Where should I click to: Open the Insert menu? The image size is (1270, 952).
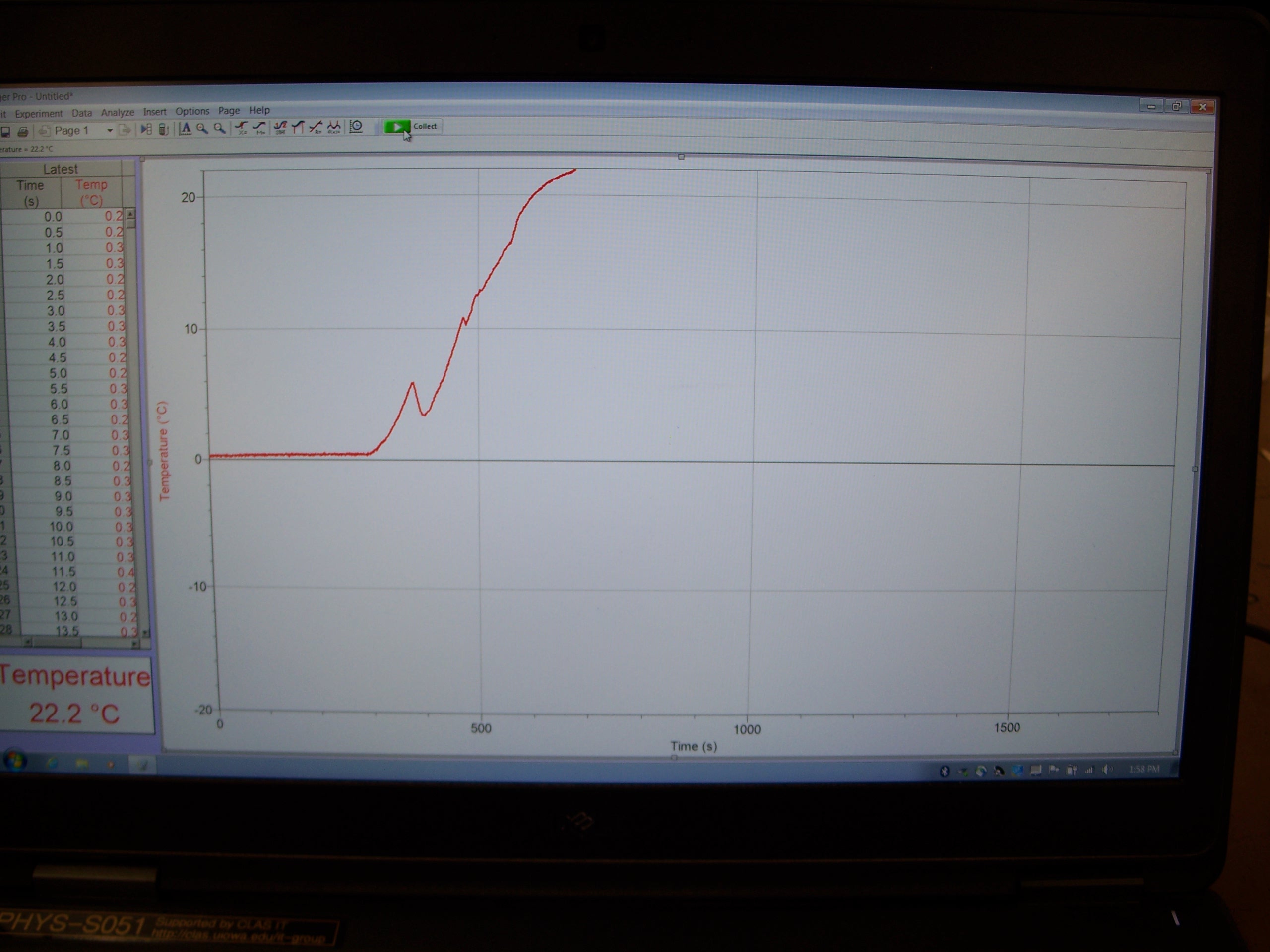(x=154, y=112)
